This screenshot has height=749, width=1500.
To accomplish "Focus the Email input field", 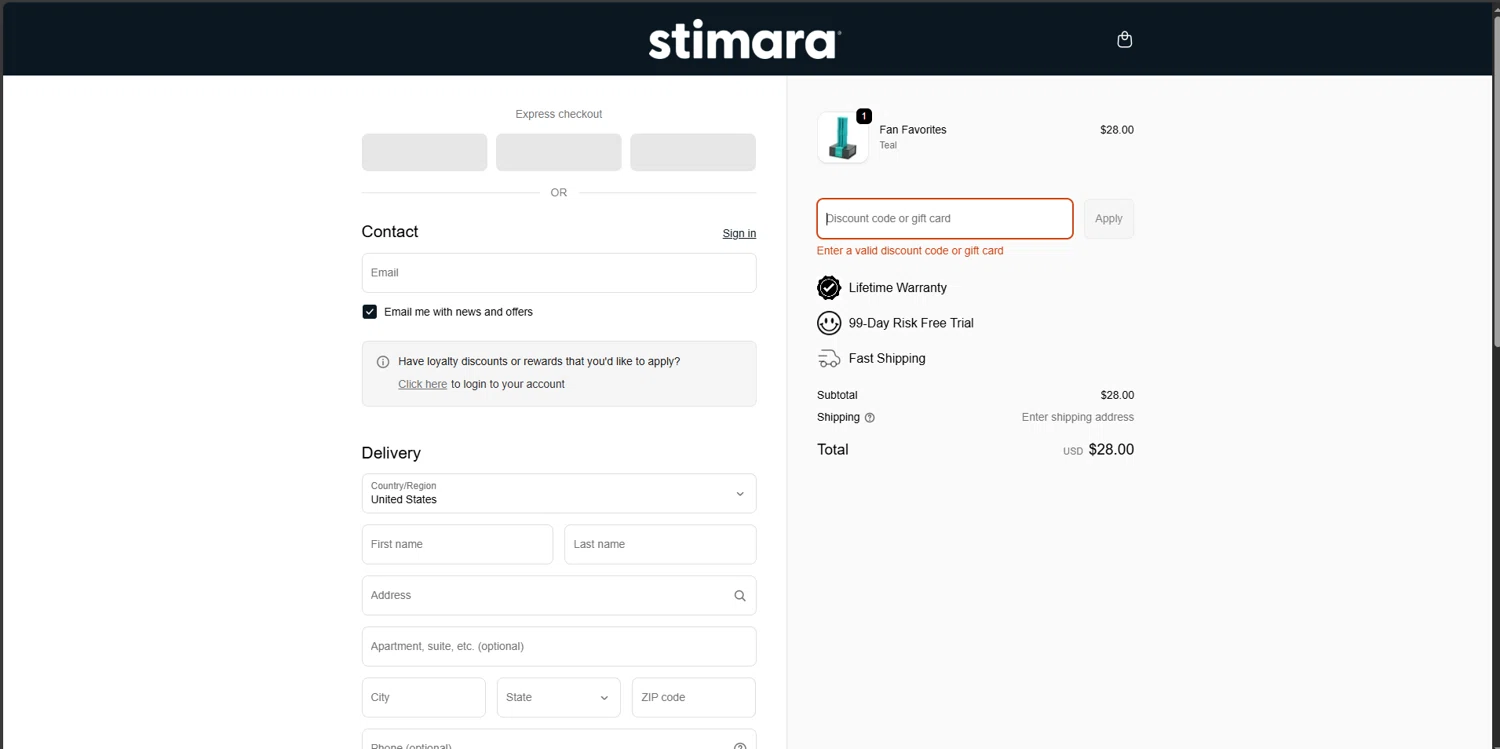I will 559,273.
